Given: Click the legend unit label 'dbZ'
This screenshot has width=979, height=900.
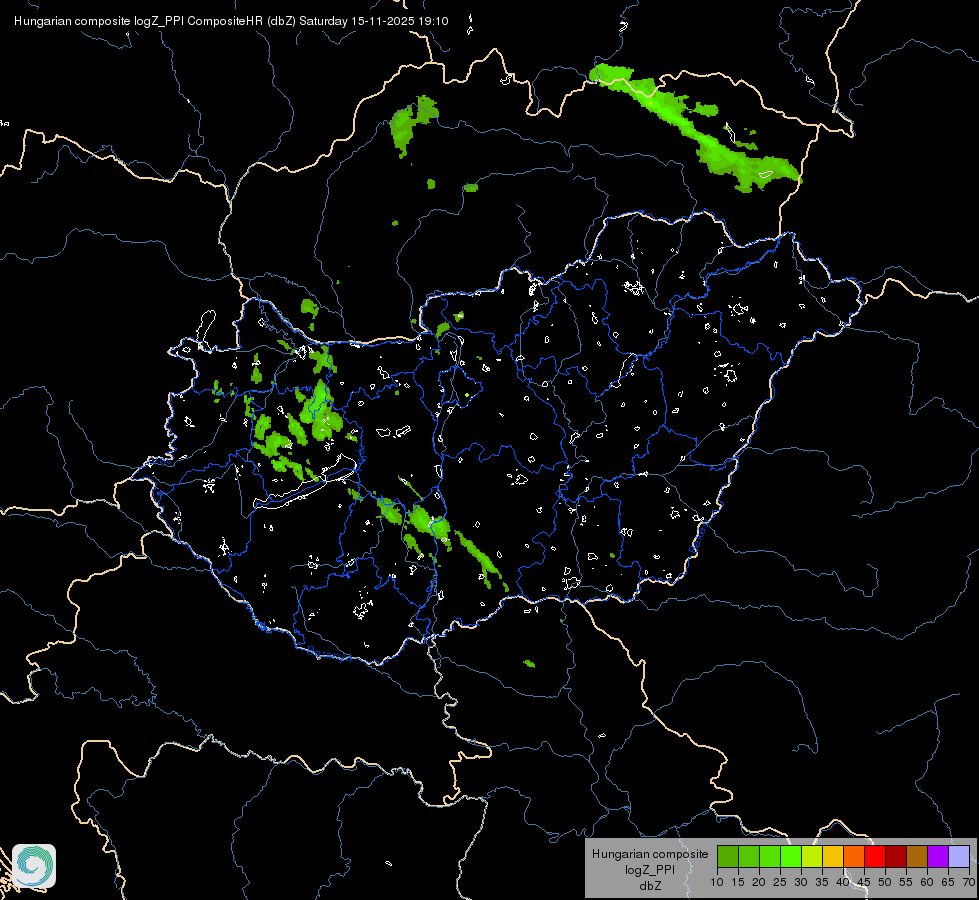Looking at the screenshot, I should (650, 885).
